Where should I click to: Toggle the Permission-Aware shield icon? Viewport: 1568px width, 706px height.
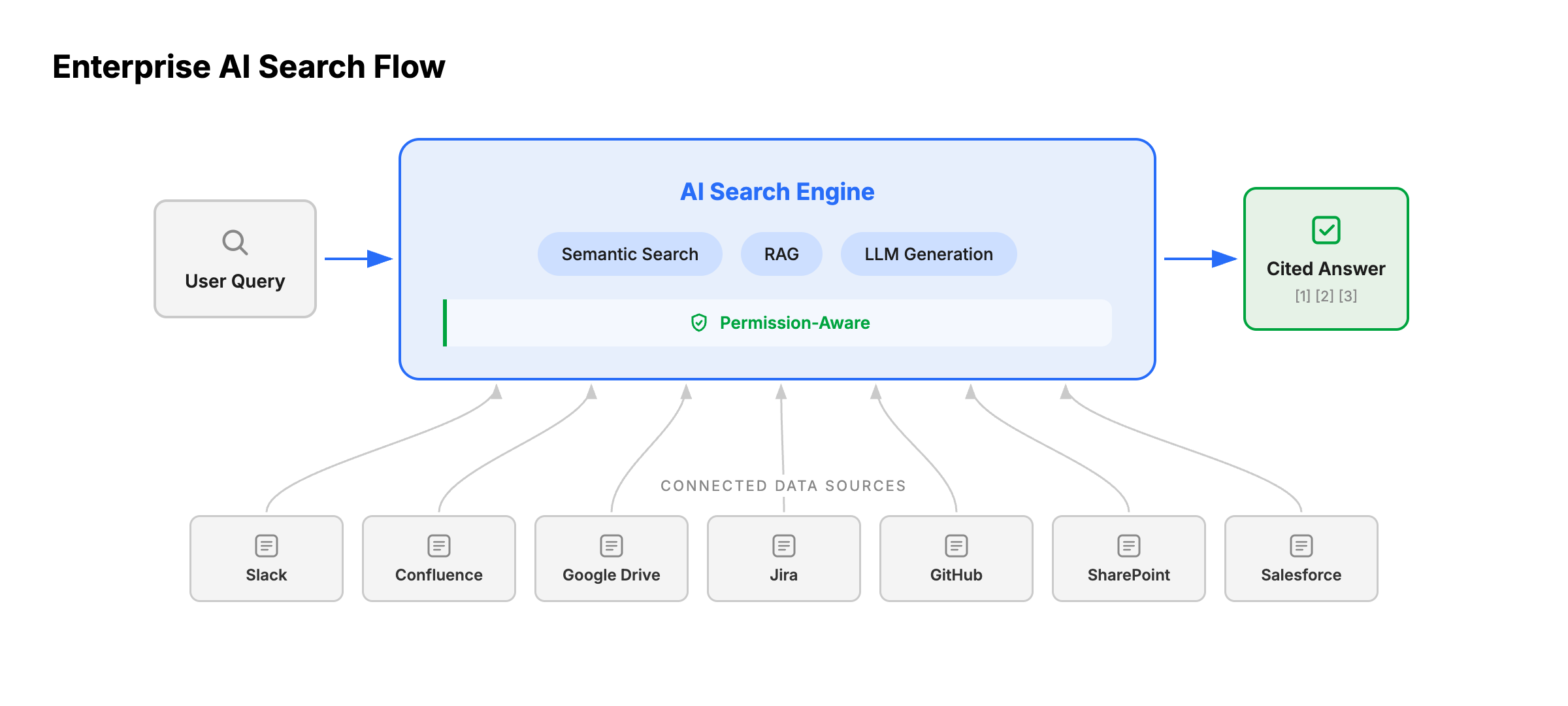tap(698, 322)
